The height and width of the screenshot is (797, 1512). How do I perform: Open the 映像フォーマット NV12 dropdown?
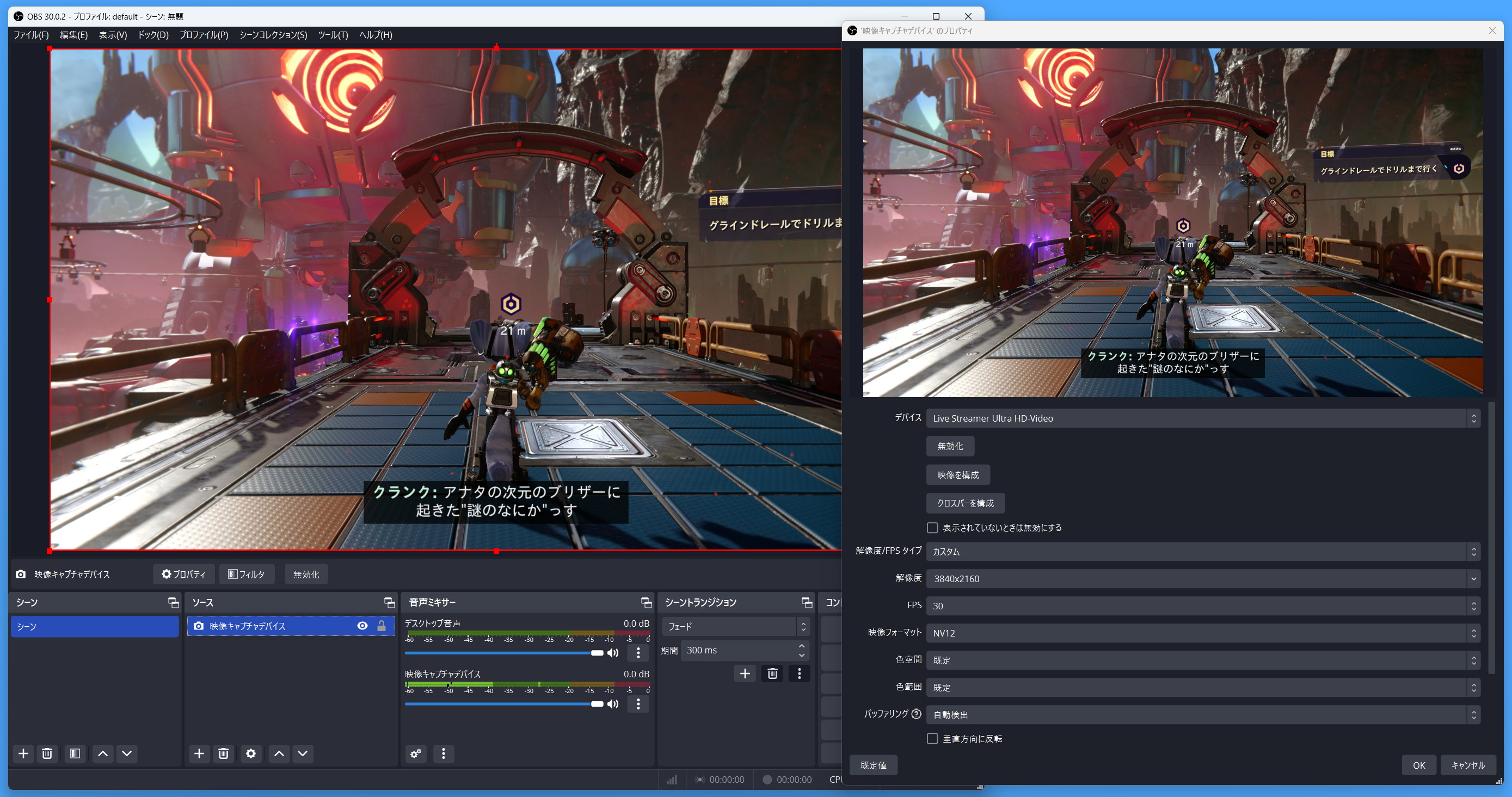tap(1203, 633)
